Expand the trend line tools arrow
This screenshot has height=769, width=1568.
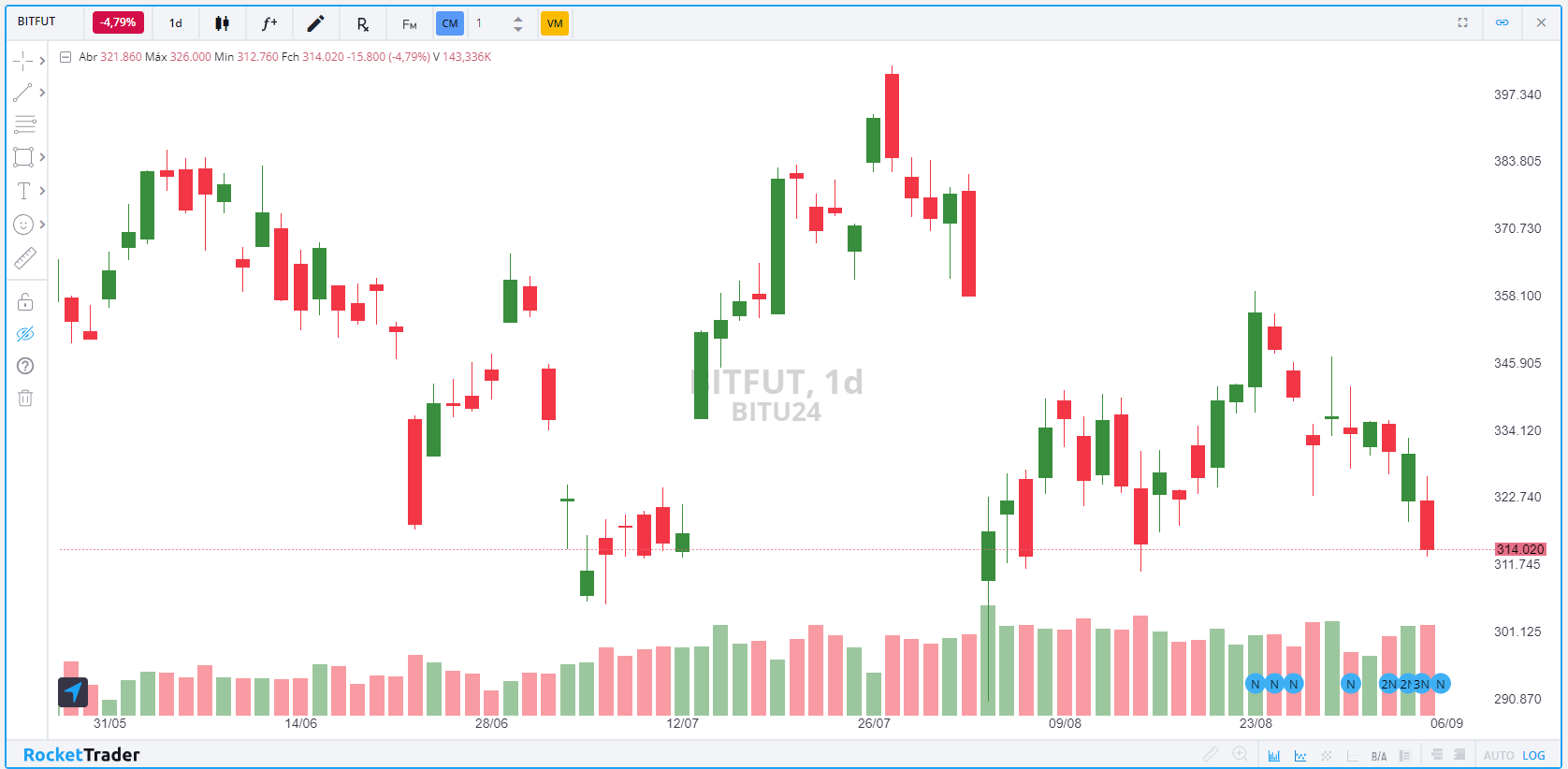(x=42, y=93)
